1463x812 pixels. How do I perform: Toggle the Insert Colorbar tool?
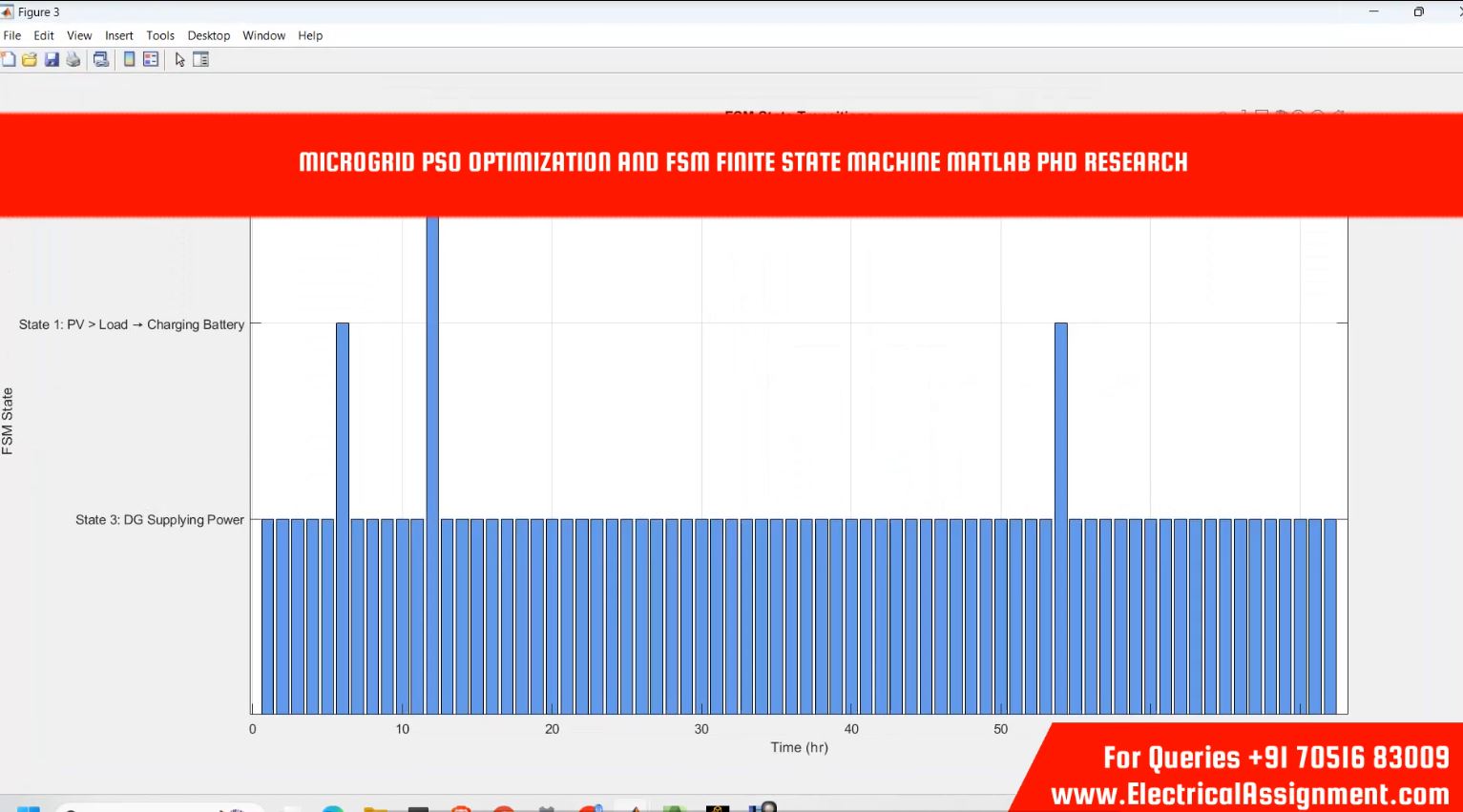point(129,59)
